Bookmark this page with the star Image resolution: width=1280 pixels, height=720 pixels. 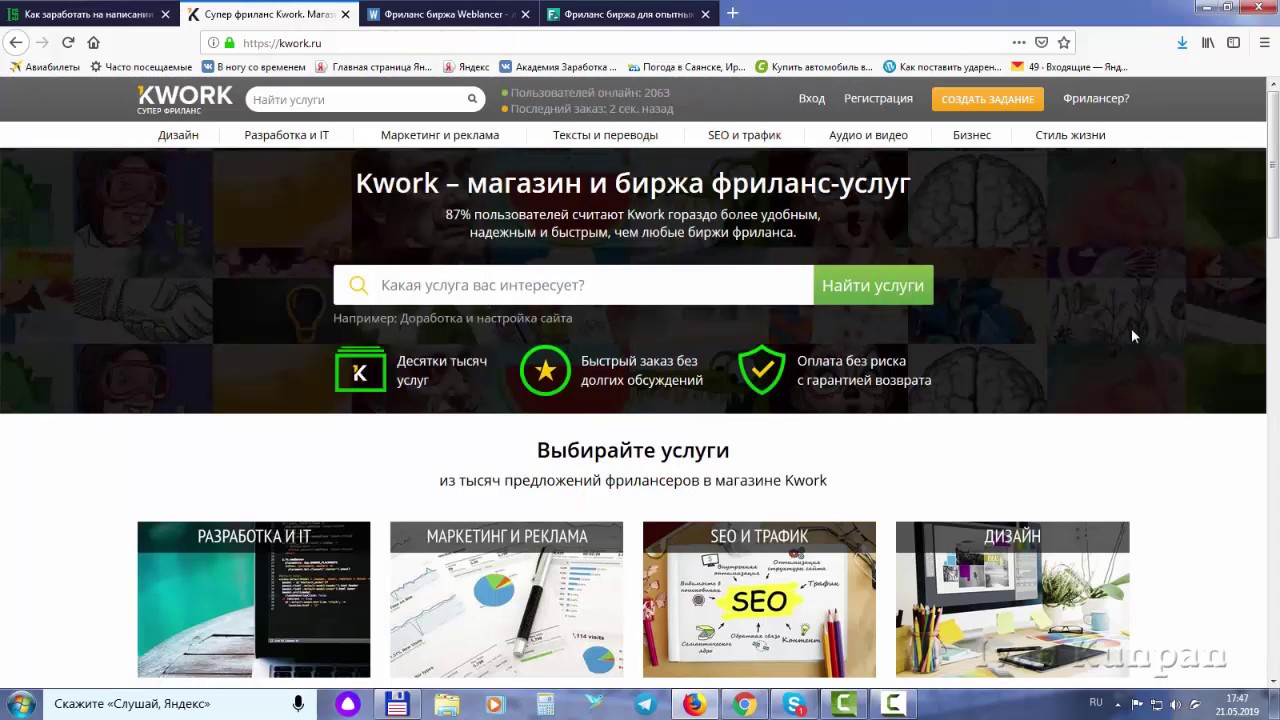coord(1064,43)
